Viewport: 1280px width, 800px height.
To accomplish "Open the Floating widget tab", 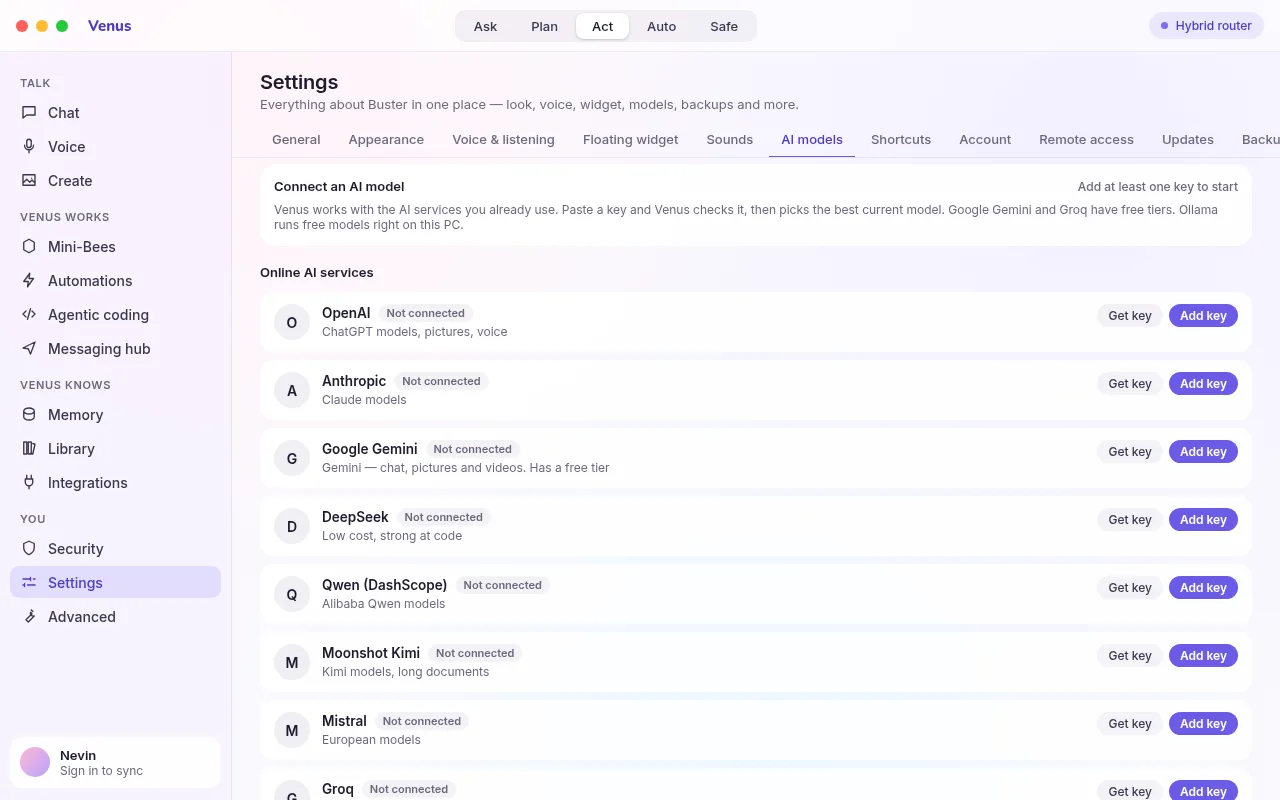I will 630,140.
